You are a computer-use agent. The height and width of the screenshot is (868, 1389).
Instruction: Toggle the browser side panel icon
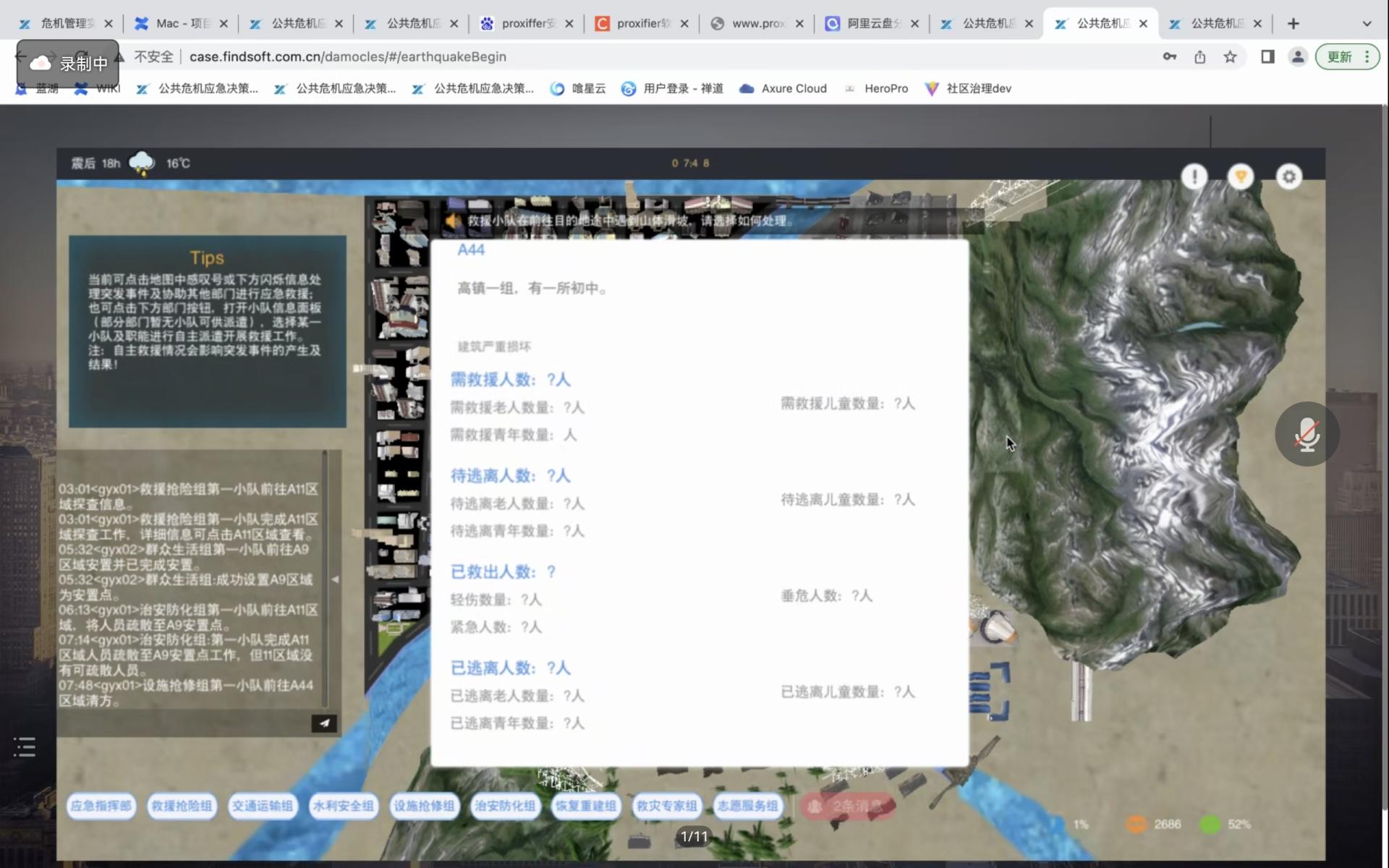1267,56
